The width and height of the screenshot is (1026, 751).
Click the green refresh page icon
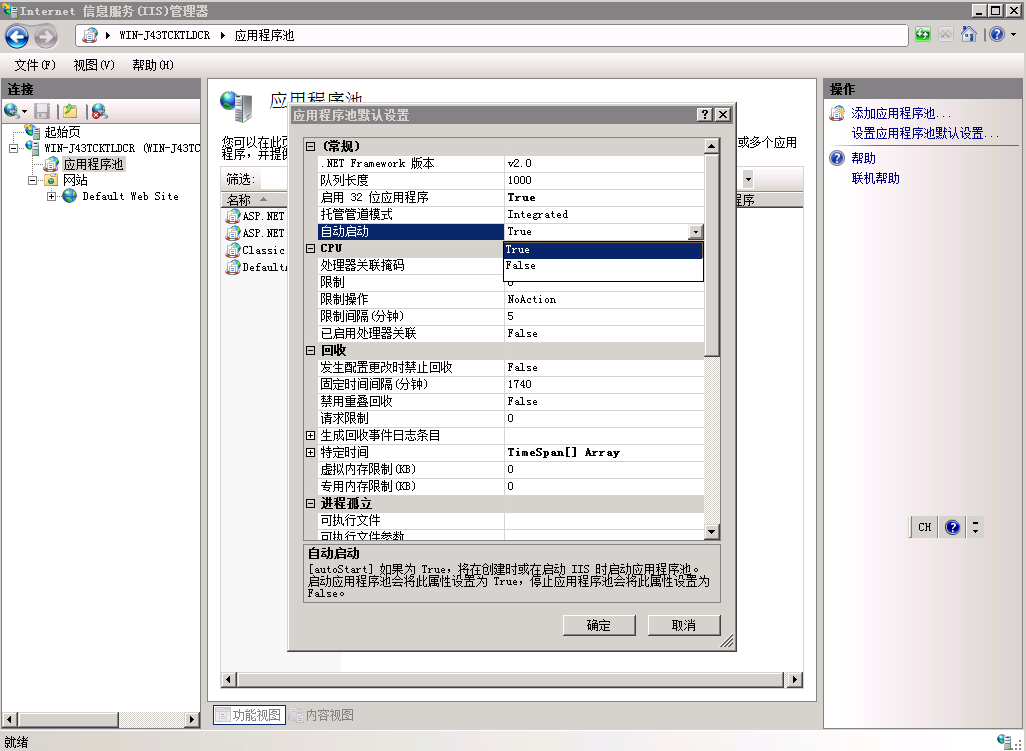(923, 35)
